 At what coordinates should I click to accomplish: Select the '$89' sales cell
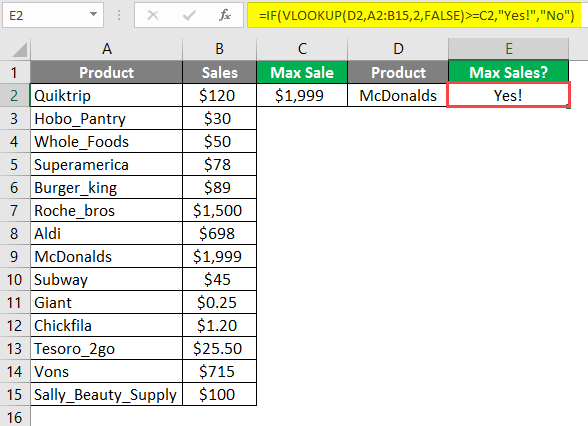point(219,188)
